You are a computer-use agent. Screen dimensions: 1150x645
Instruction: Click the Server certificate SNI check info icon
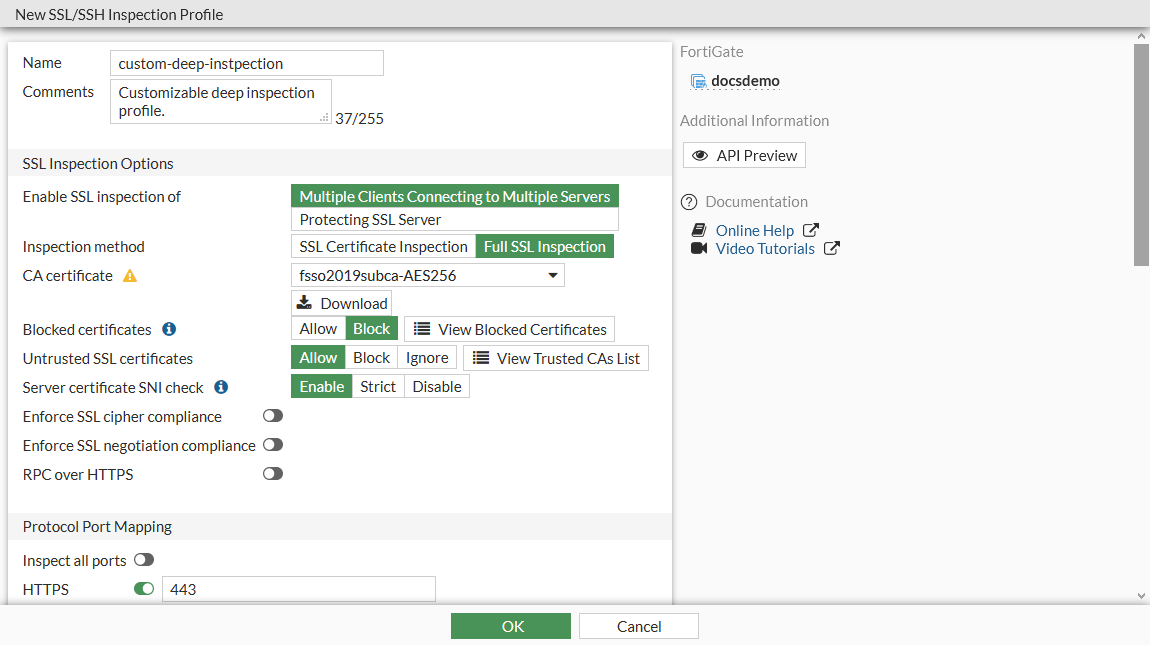pos(220,387)
